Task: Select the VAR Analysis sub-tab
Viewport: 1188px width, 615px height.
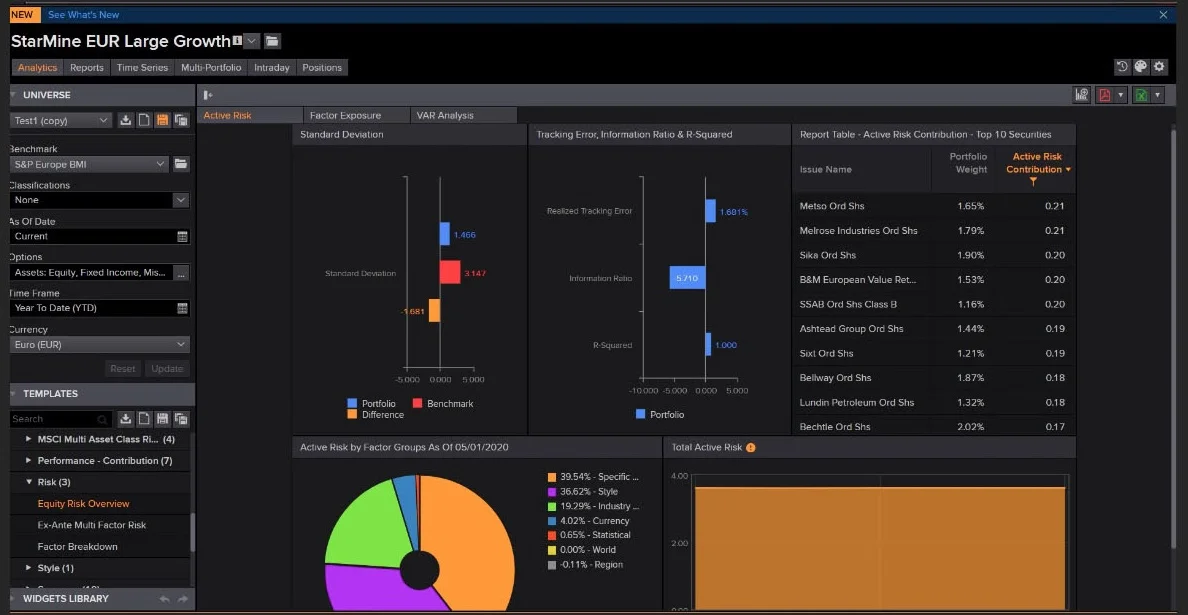Action: click(x=464, y=115)
